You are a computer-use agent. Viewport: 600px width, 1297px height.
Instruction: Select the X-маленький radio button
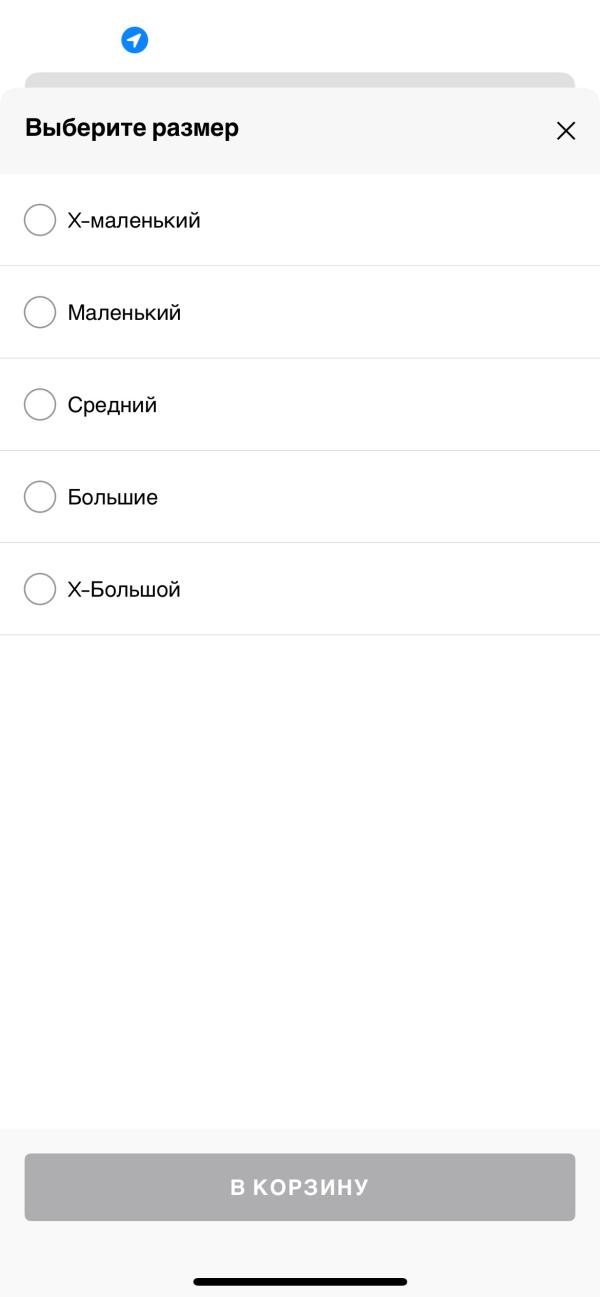40,220
